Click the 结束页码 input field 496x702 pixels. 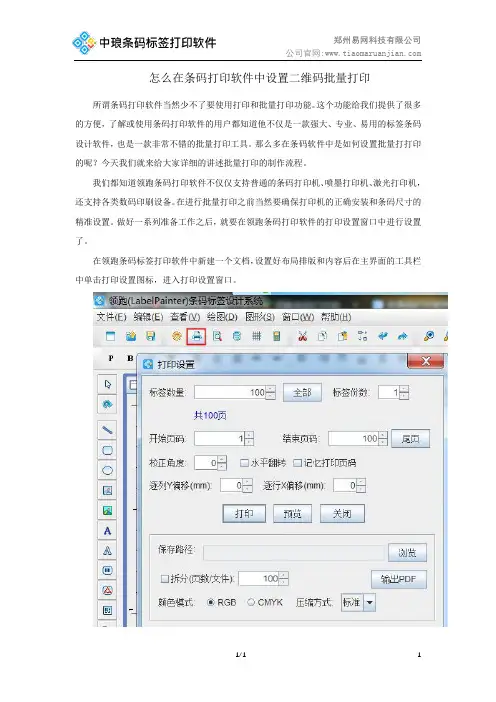tap(353, 438)
